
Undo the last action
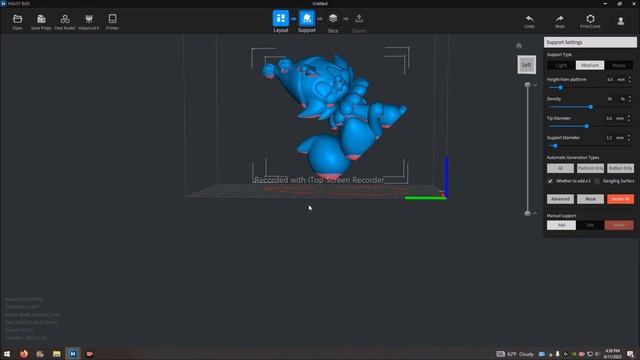click(x=529, y=22)
